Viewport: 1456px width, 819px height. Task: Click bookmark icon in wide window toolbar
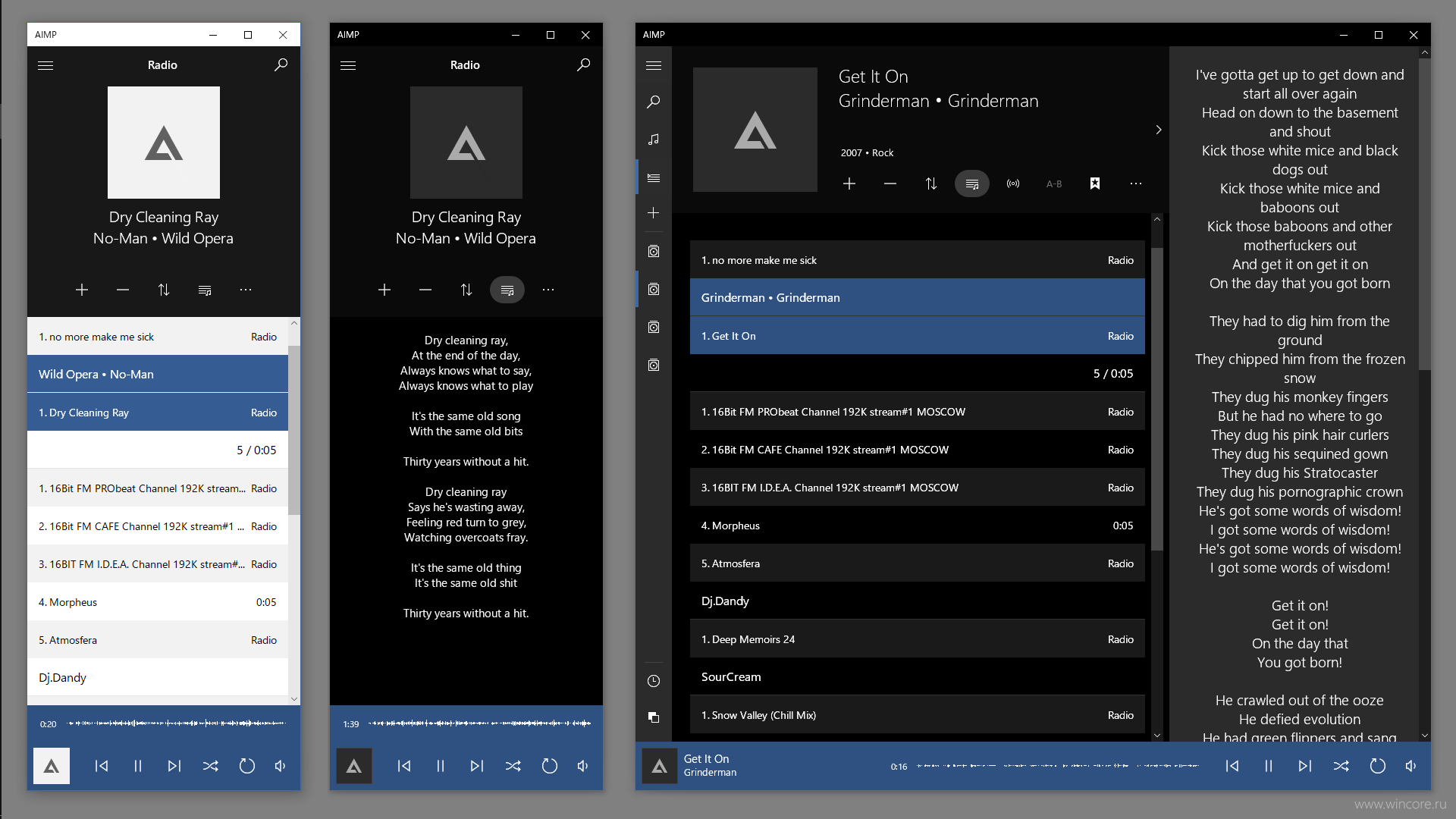pyautogui.click(x=1095, y=184)
